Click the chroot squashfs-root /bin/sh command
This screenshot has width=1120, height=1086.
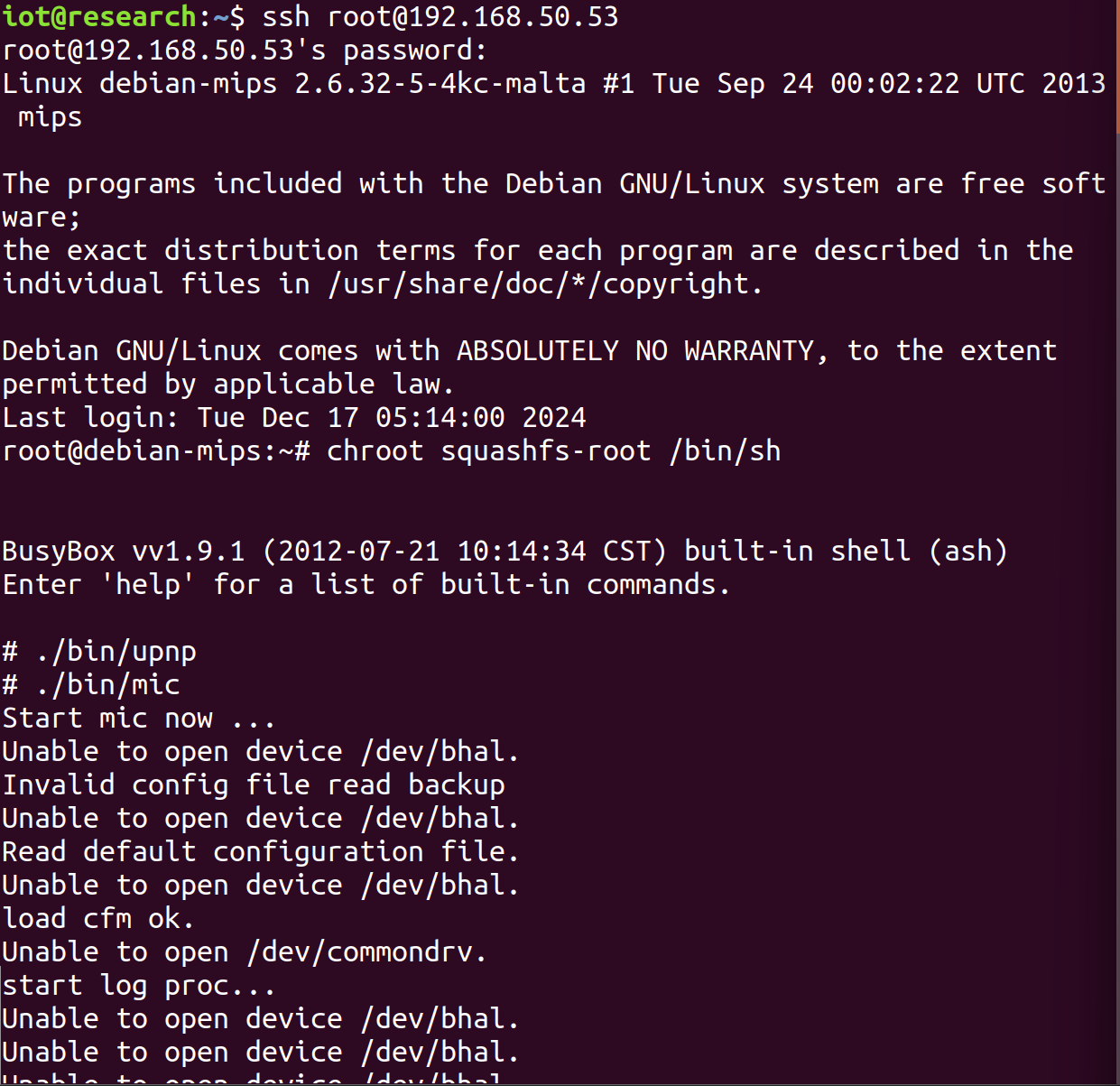(553, 450)
